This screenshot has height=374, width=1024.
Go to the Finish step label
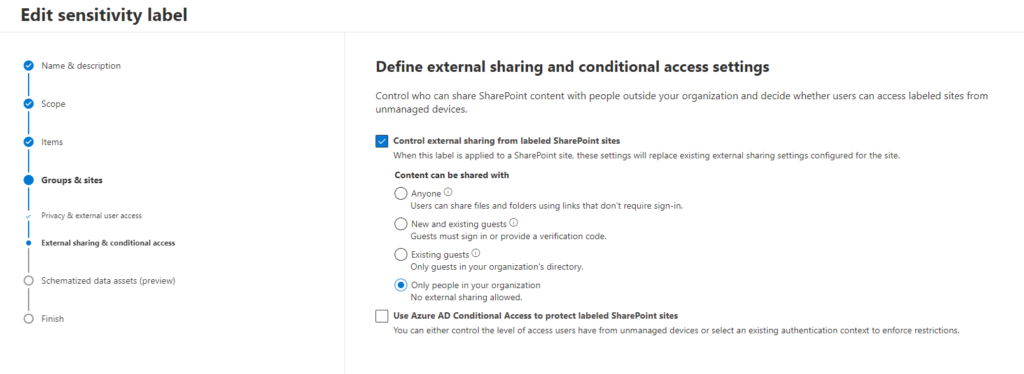pos(53,319)
